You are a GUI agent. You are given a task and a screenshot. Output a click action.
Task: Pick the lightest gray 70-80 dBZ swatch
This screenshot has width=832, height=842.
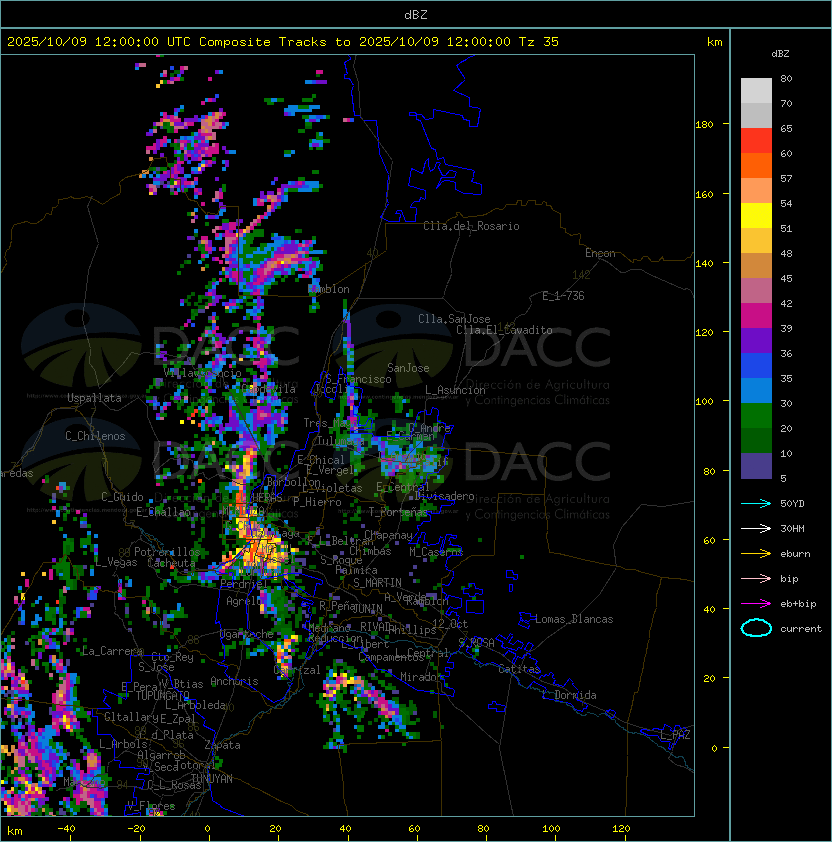(x=756, y=91)
